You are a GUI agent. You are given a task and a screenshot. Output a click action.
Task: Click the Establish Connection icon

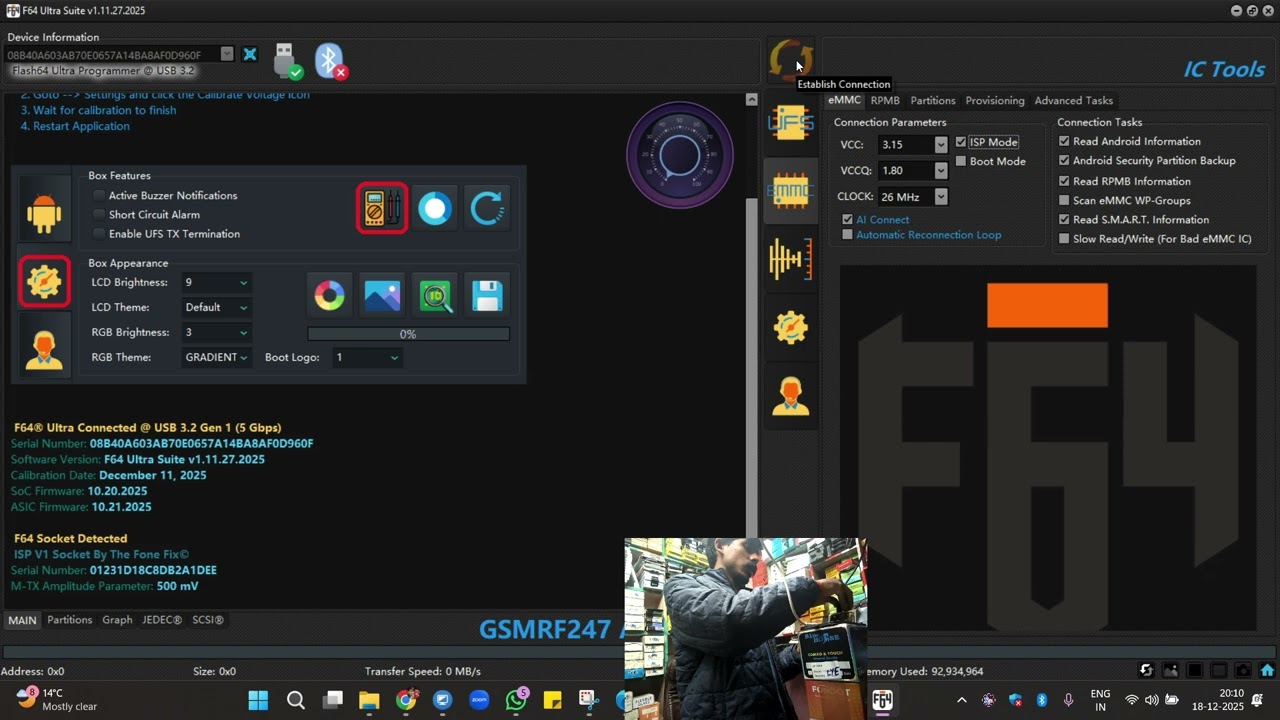(x=790, y=60)
